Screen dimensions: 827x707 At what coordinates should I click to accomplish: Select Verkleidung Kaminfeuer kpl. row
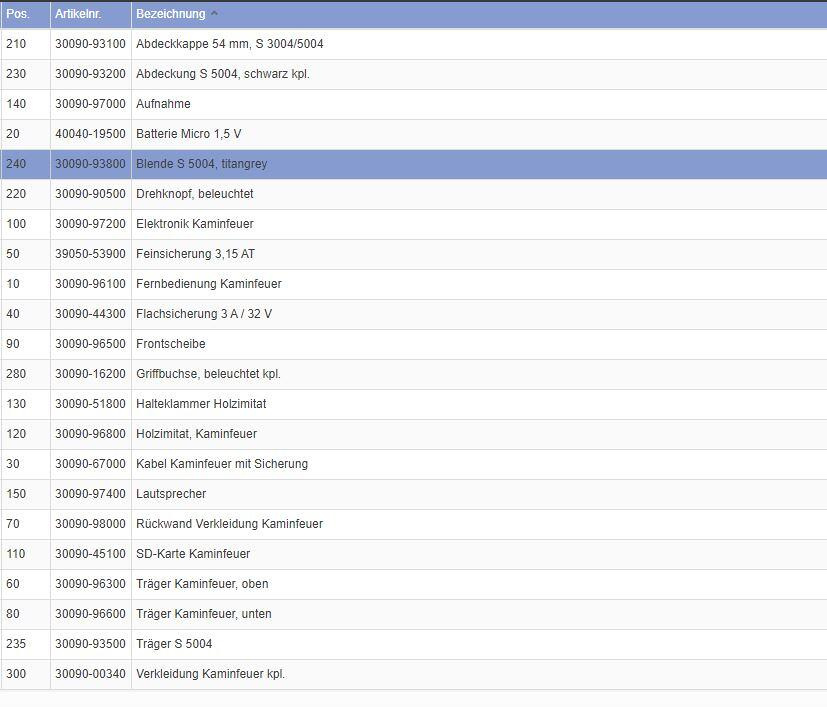point(210,674)
